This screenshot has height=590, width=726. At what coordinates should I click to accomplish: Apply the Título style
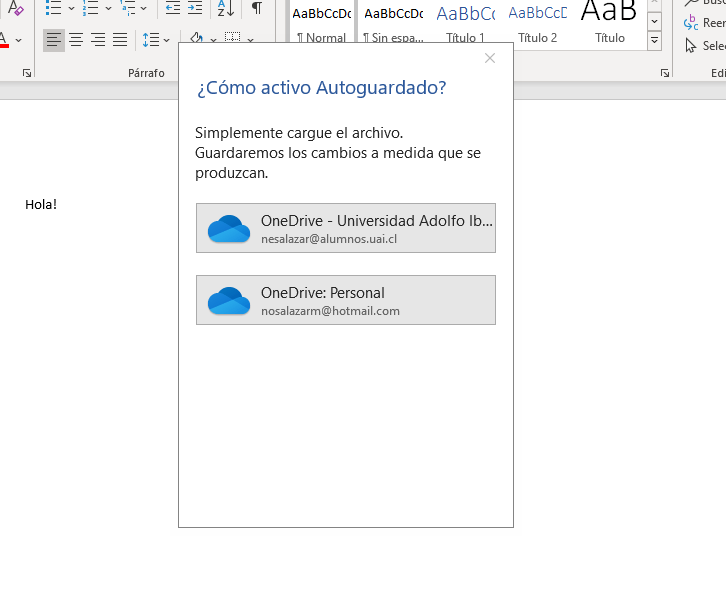(609, 24)
